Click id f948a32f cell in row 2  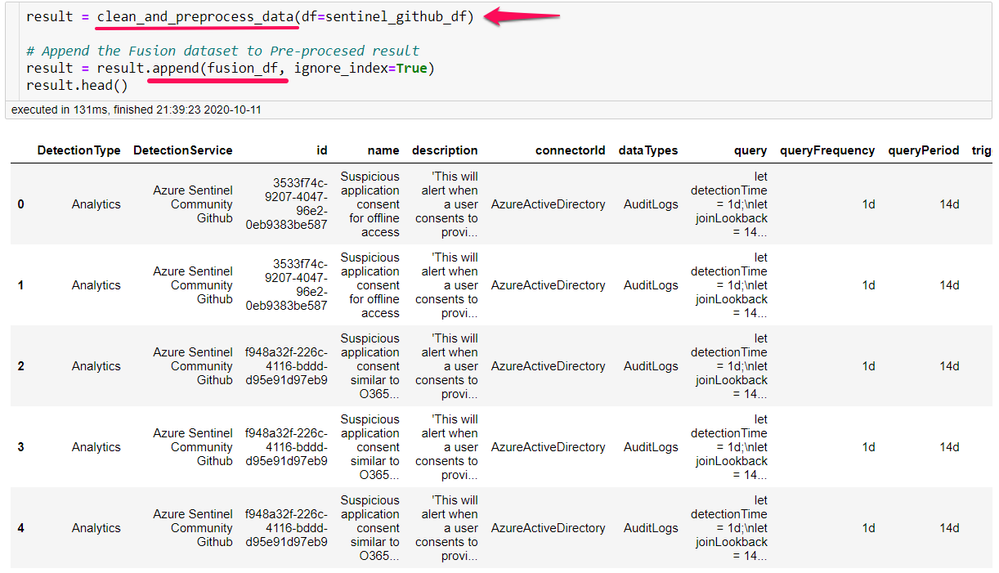coord(286,366)
